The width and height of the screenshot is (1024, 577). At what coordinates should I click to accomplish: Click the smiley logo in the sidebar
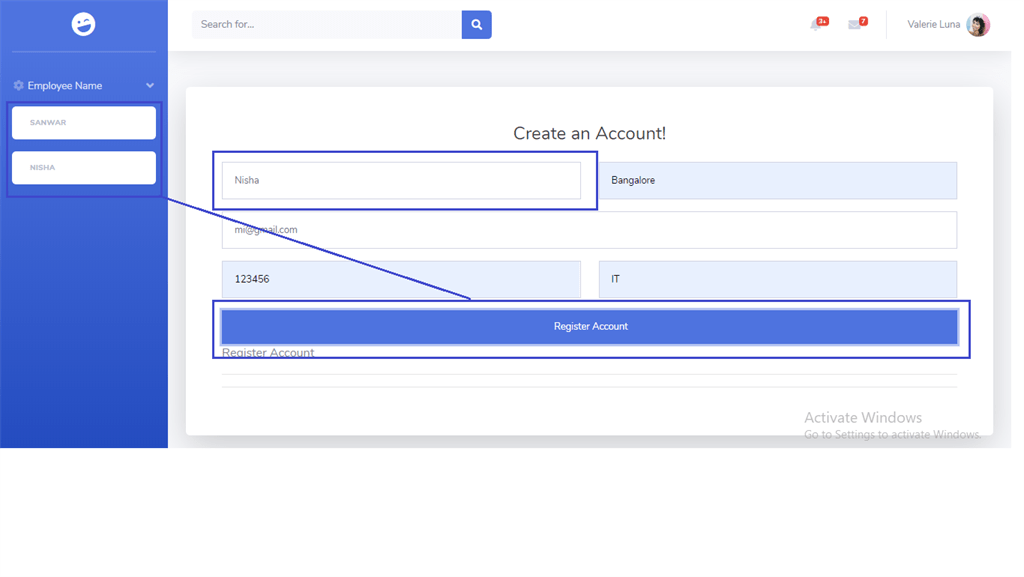83,24
